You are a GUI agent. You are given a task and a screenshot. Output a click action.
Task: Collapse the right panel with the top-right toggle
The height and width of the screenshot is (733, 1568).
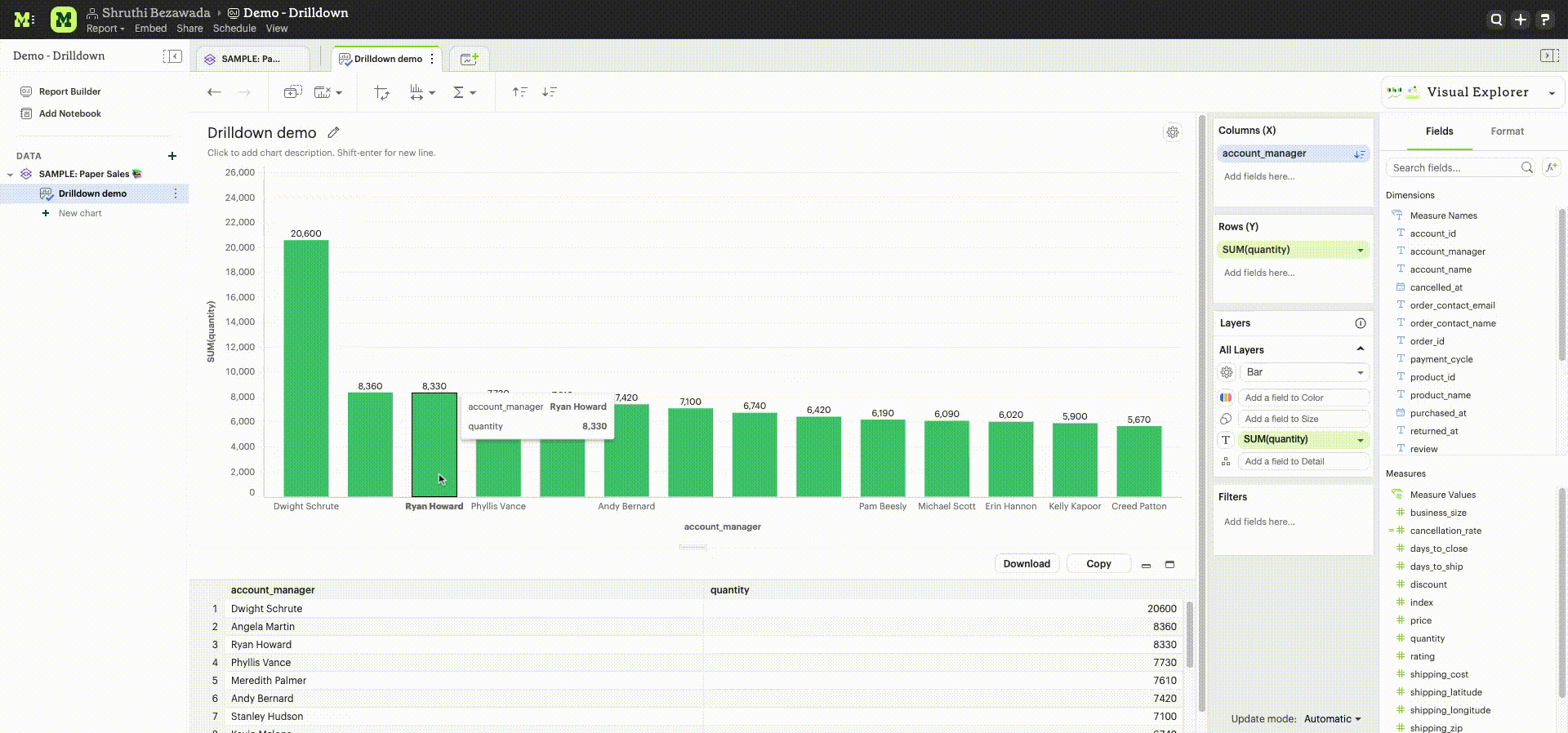pyautogui.click(x=1549, y=56)
